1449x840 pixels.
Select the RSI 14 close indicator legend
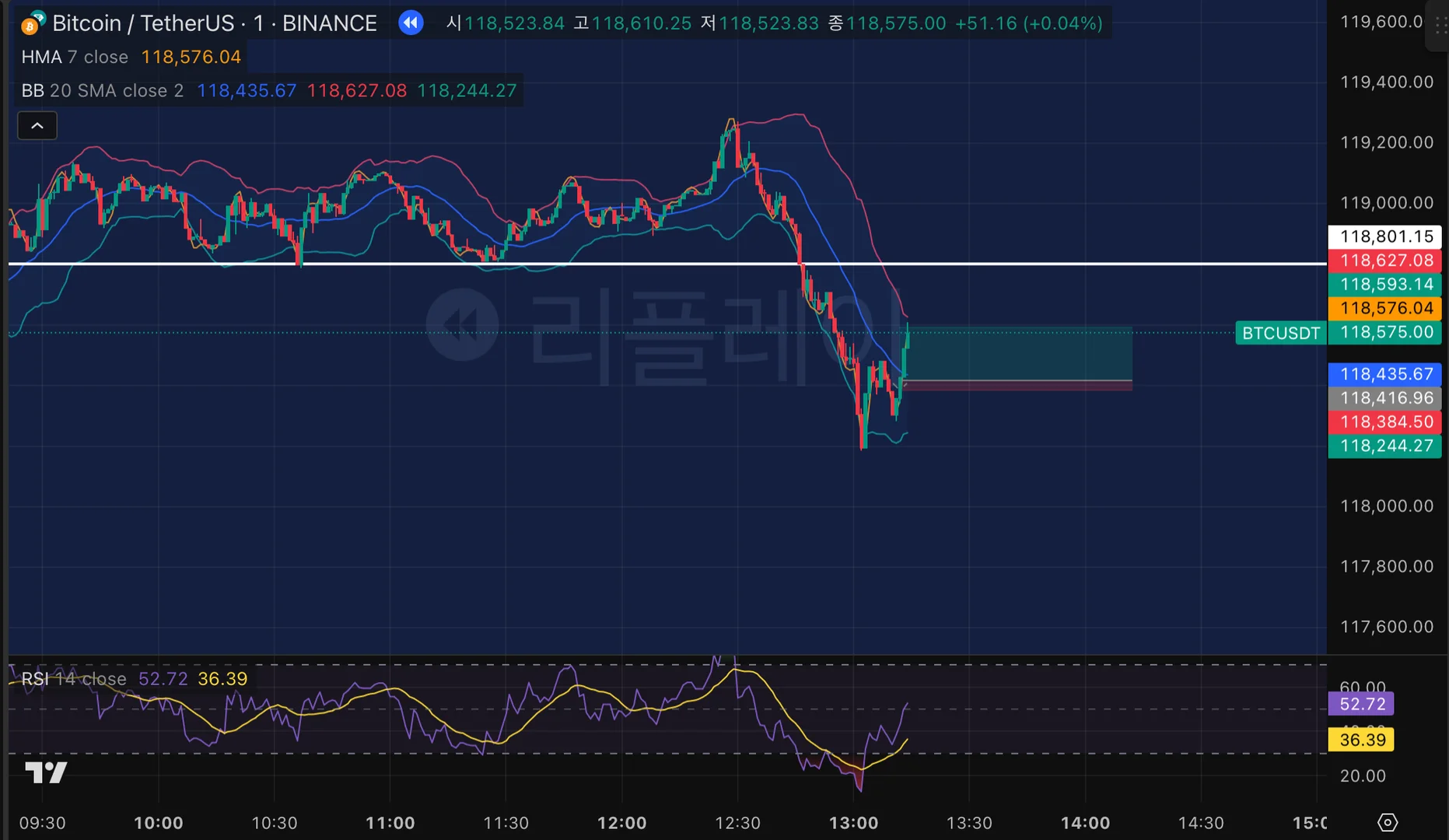tap(74, 679)
